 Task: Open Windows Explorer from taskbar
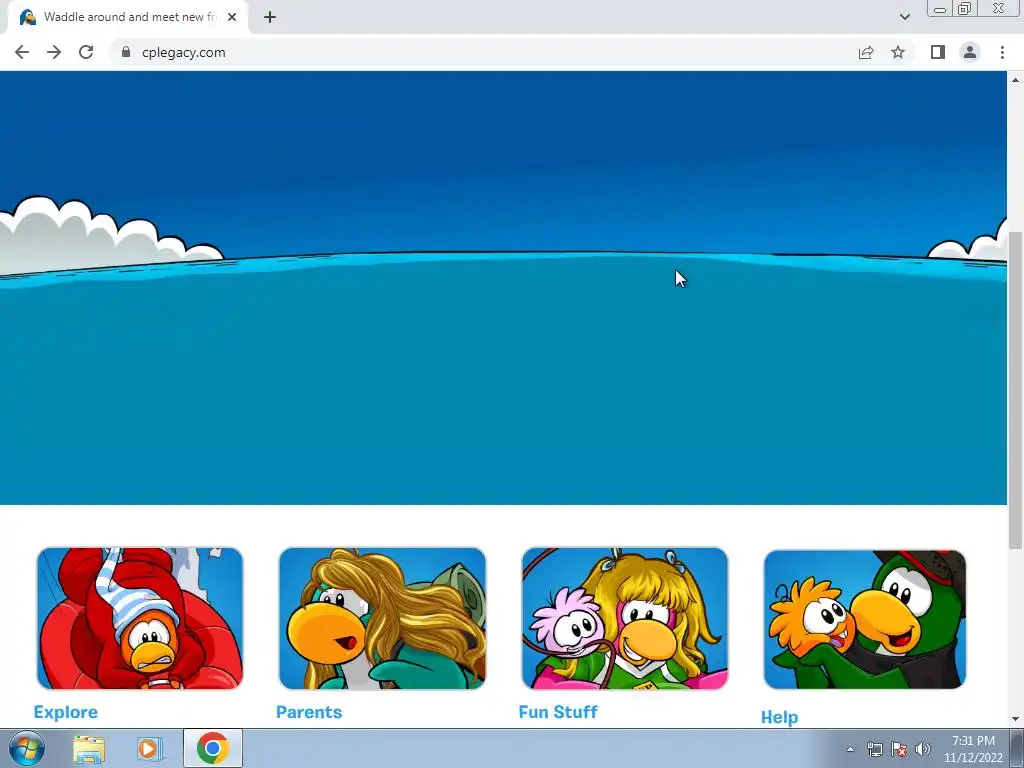[x=89, y=749]
